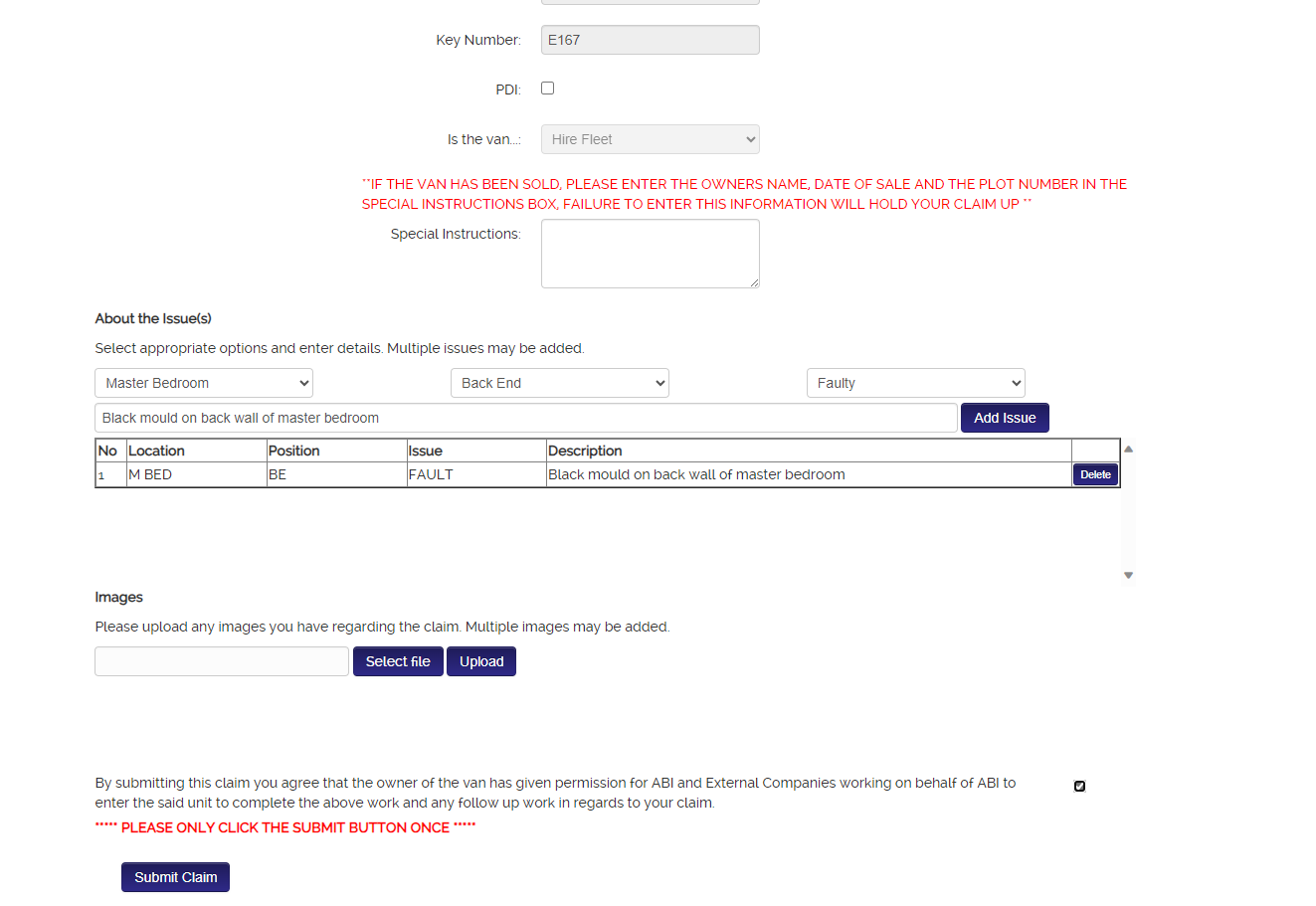The image size is (1316, 906).
Task: Select the Black mould description cell in table
Action: point(696,474)
